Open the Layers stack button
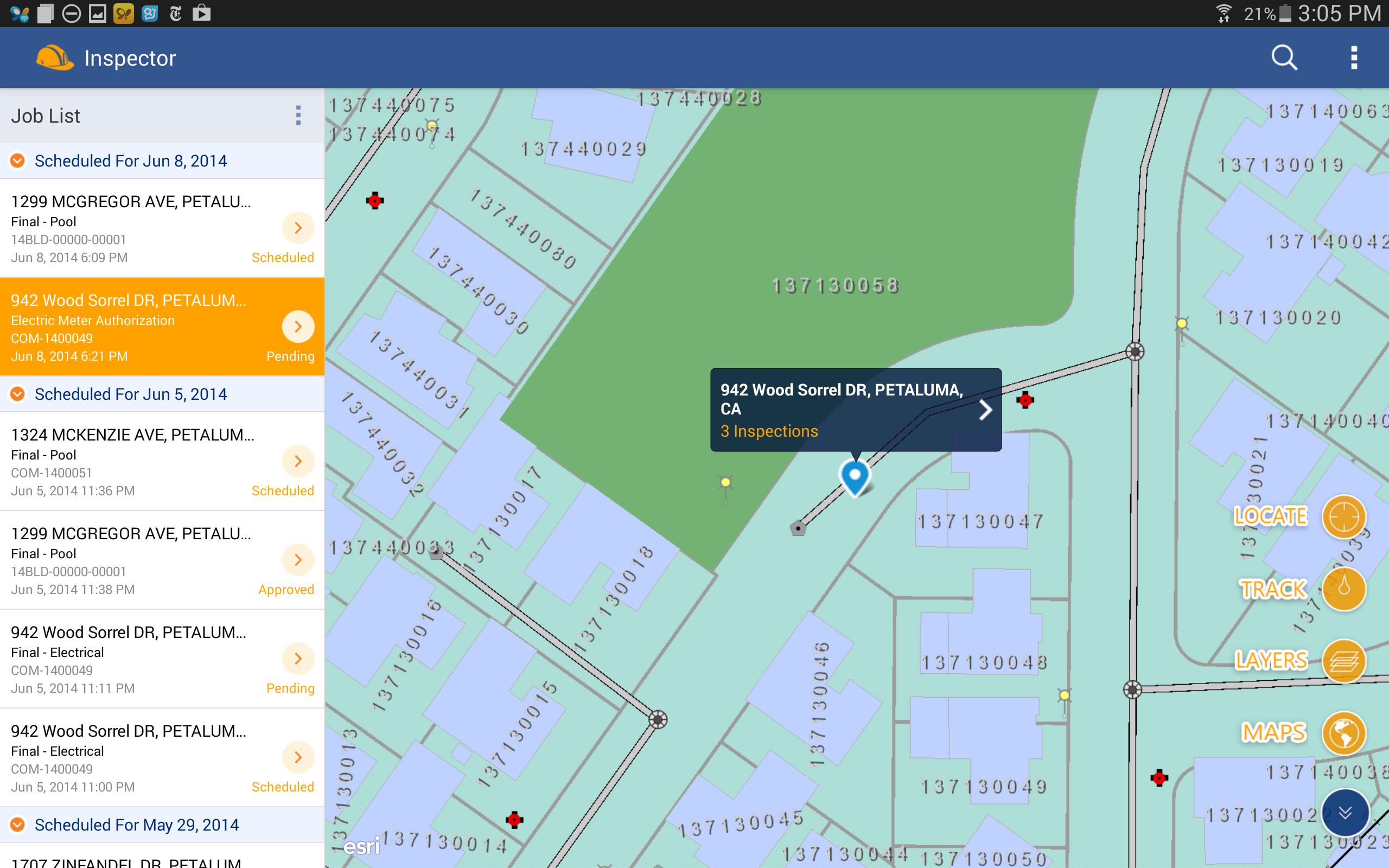This screenshot has height=868, width=1389. pyautogui.click(x=1343, y=661)
